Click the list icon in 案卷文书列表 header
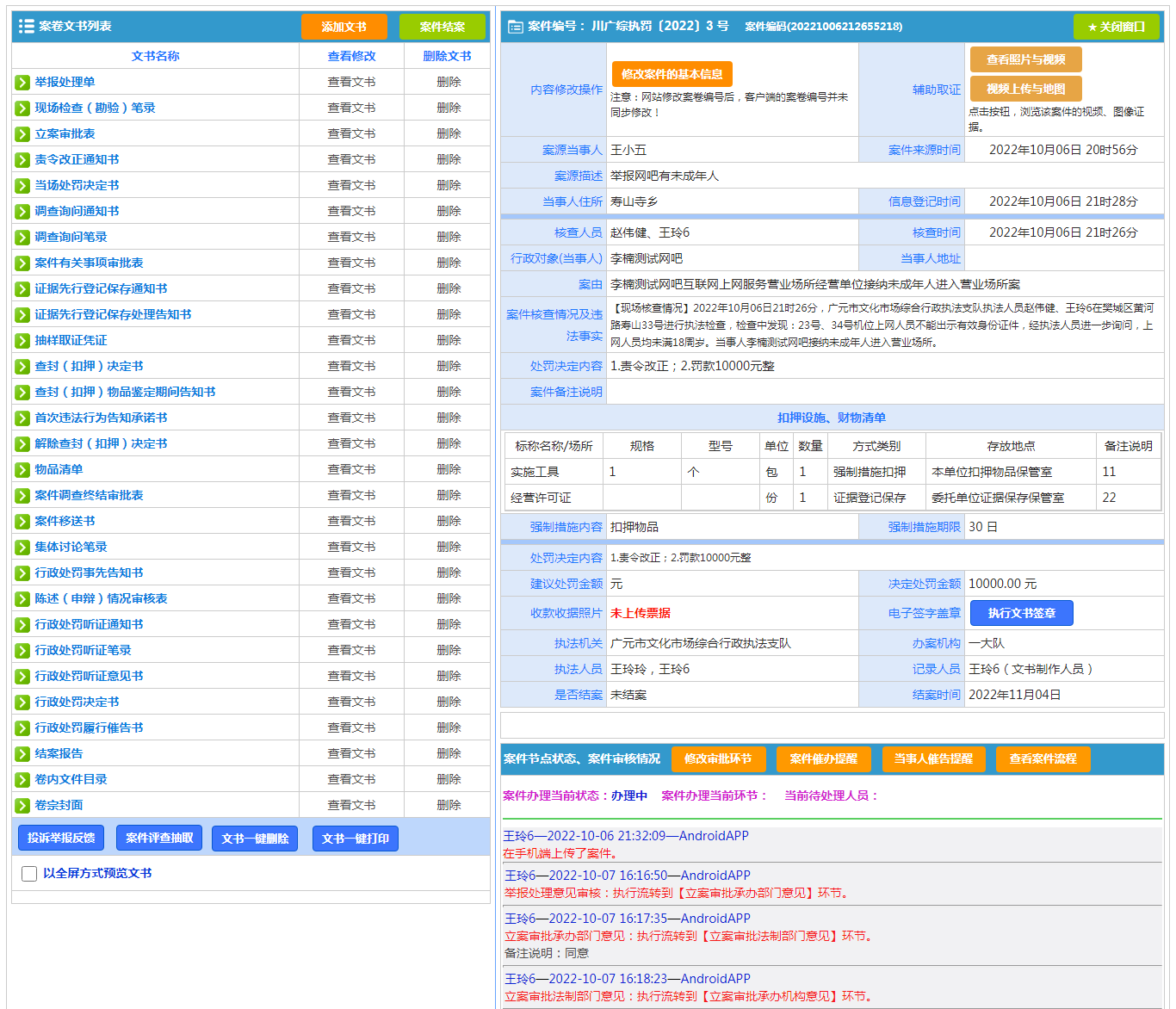Image resolution: width=1176 pixels, height=1009 pixels. coord(27,27)
